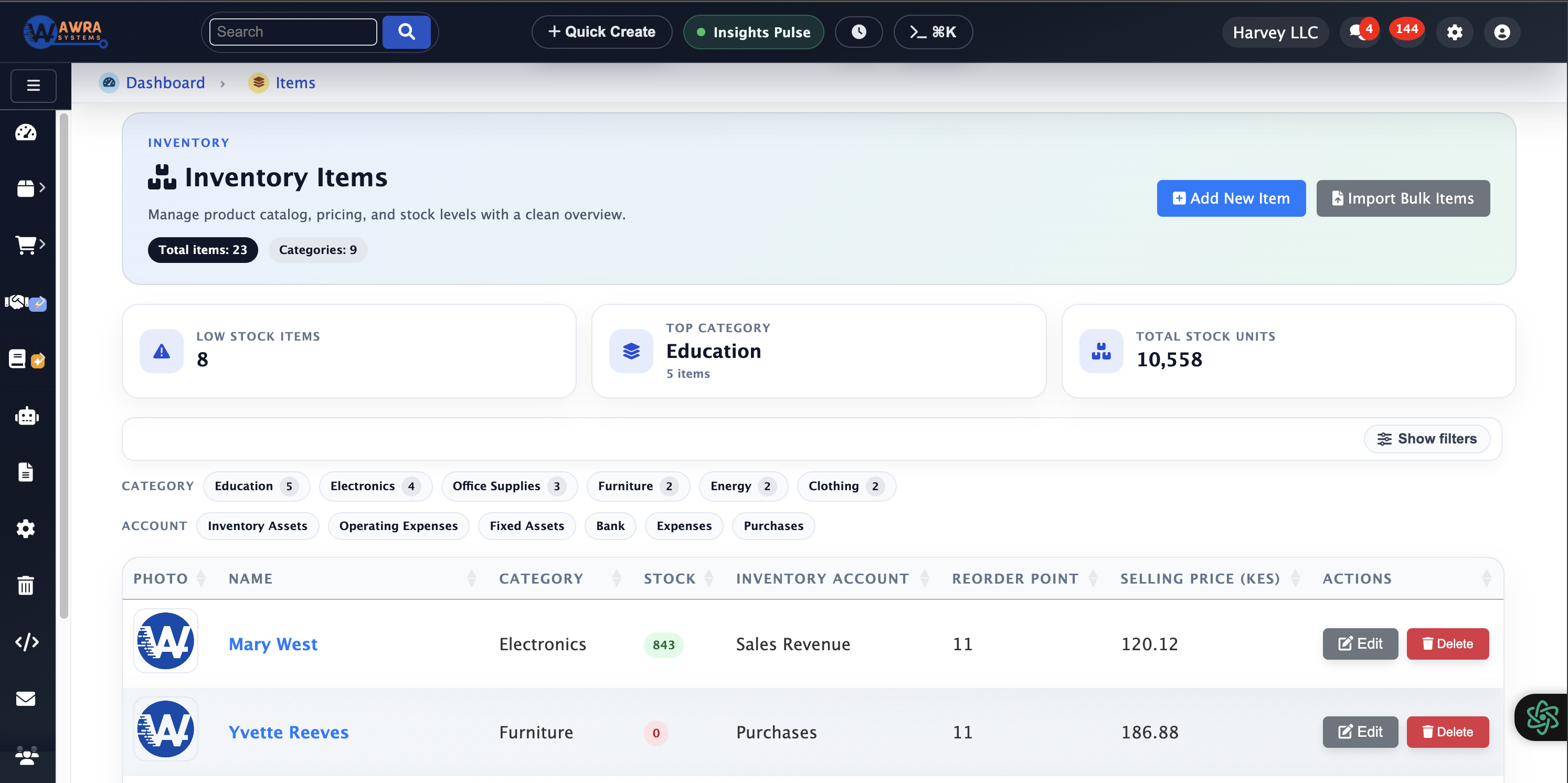Open the envelope mail sidebar icon
1568x783 pixels.
click(26, 699)
